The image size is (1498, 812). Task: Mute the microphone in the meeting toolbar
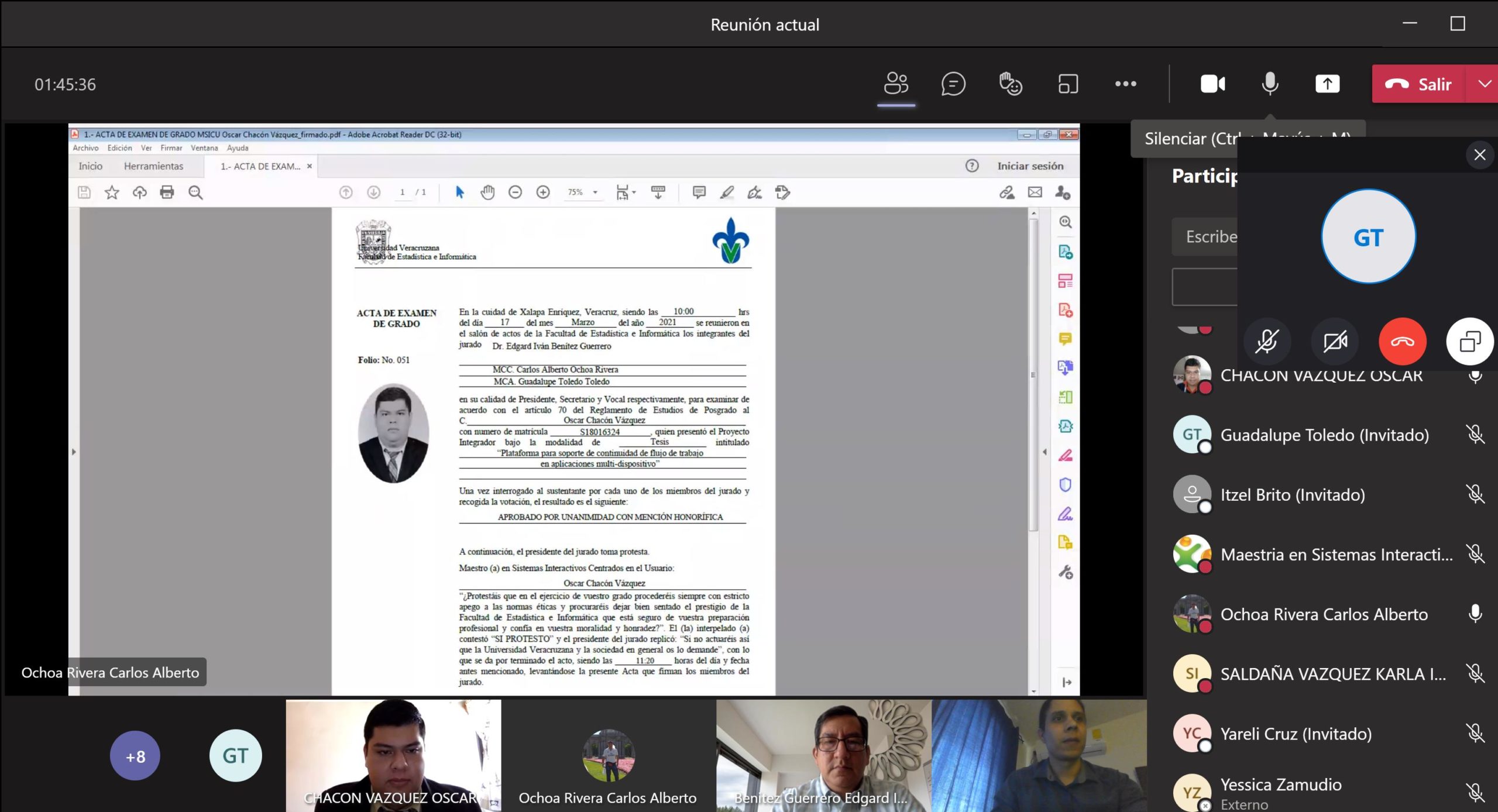click(1270, 84)
